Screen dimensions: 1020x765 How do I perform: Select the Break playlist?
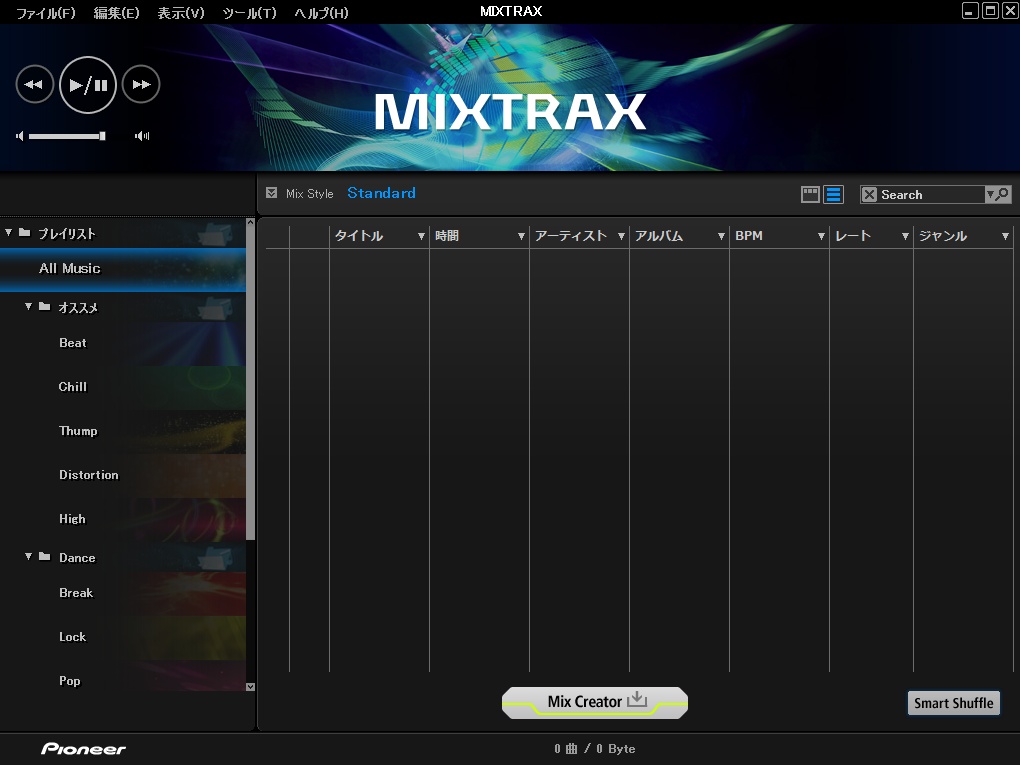point(123,593)
